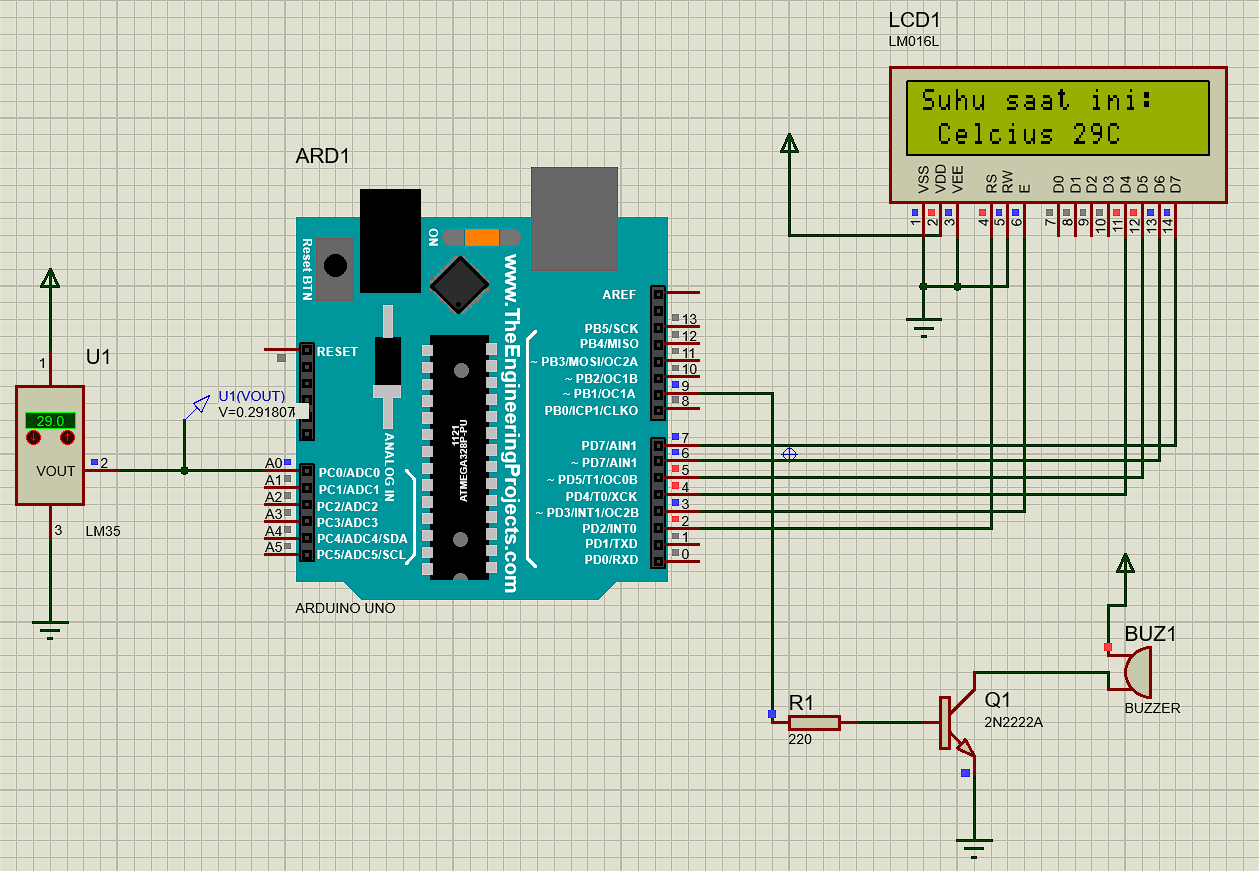1259x871 pixels.
Task: Click the LM016L part value text
Action: (913, 42)
